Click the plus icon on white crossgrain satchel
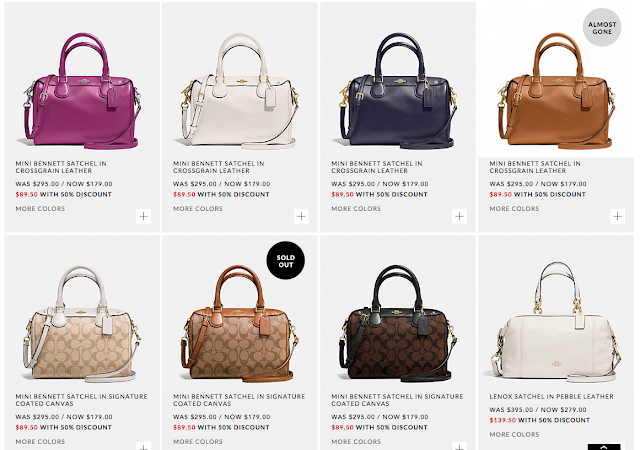The height and width of the screenshot is (450, 640). click(x=301, y=216)
